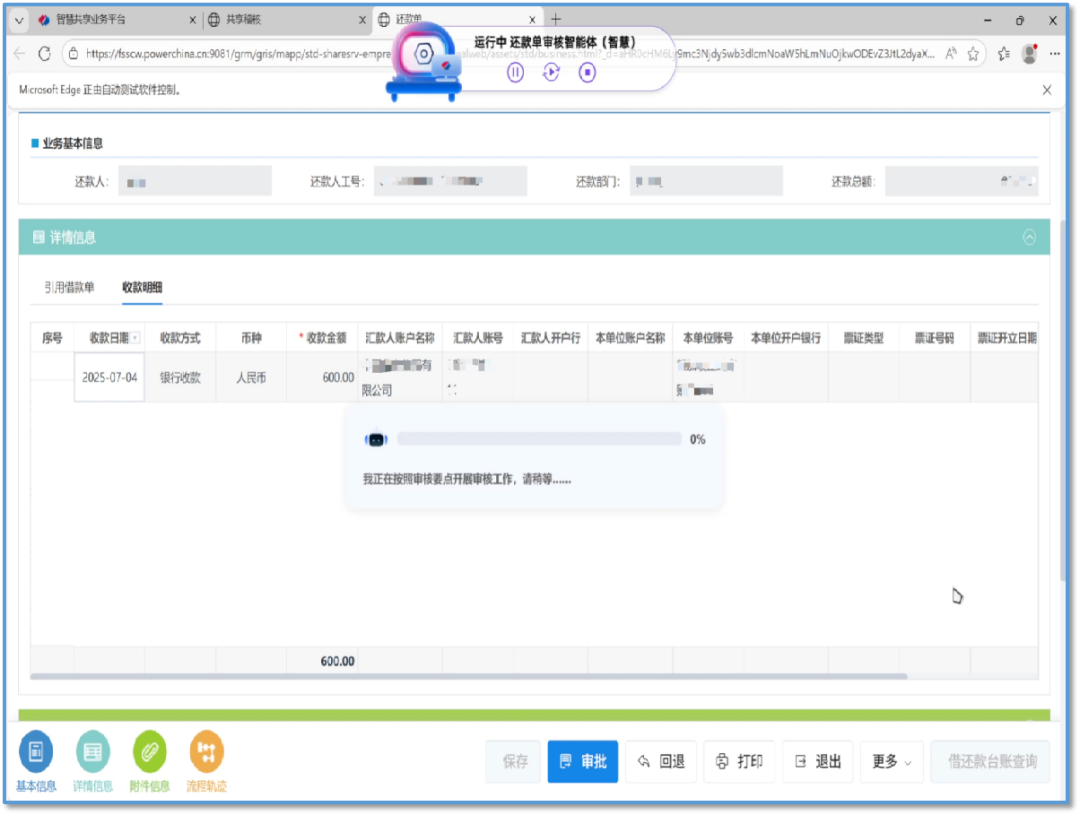The width and height of the screenshot is (1080, 815).
Task: Click the 退出 exit button
Action: click(818, 762)
